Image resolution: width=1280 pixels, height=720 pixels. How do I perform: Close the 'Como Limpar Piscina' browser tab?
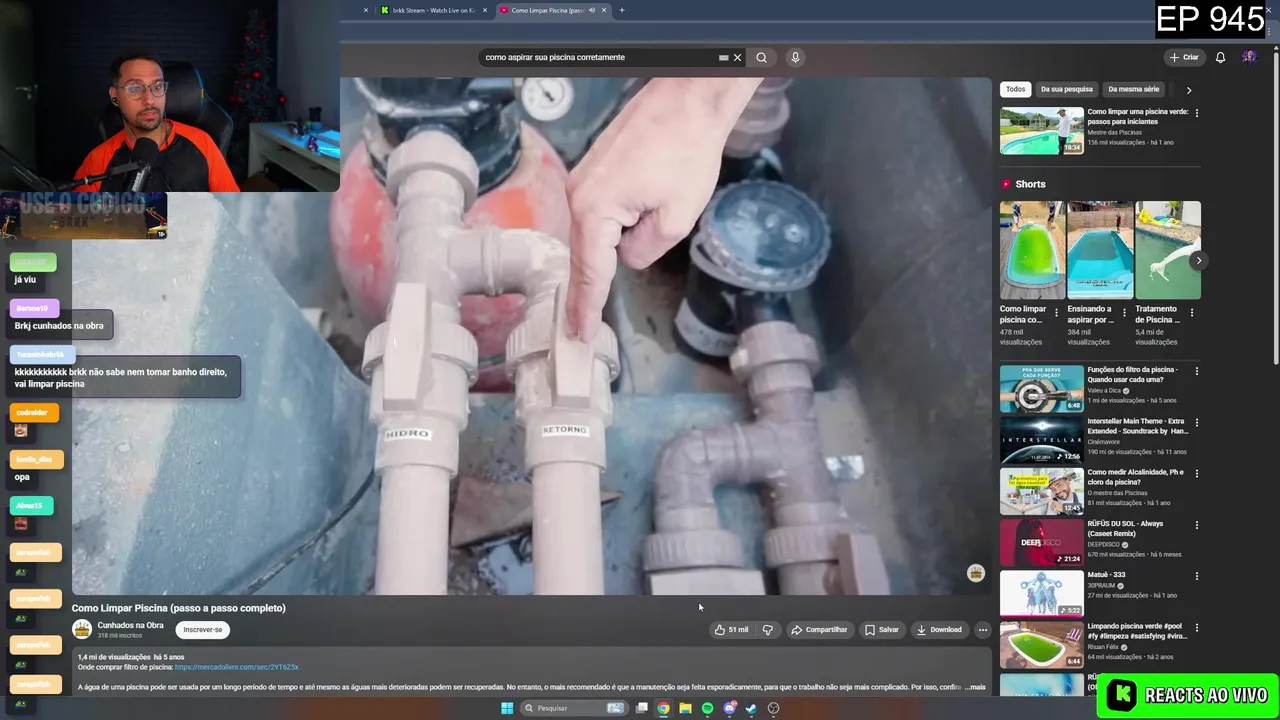coord(604,10)
